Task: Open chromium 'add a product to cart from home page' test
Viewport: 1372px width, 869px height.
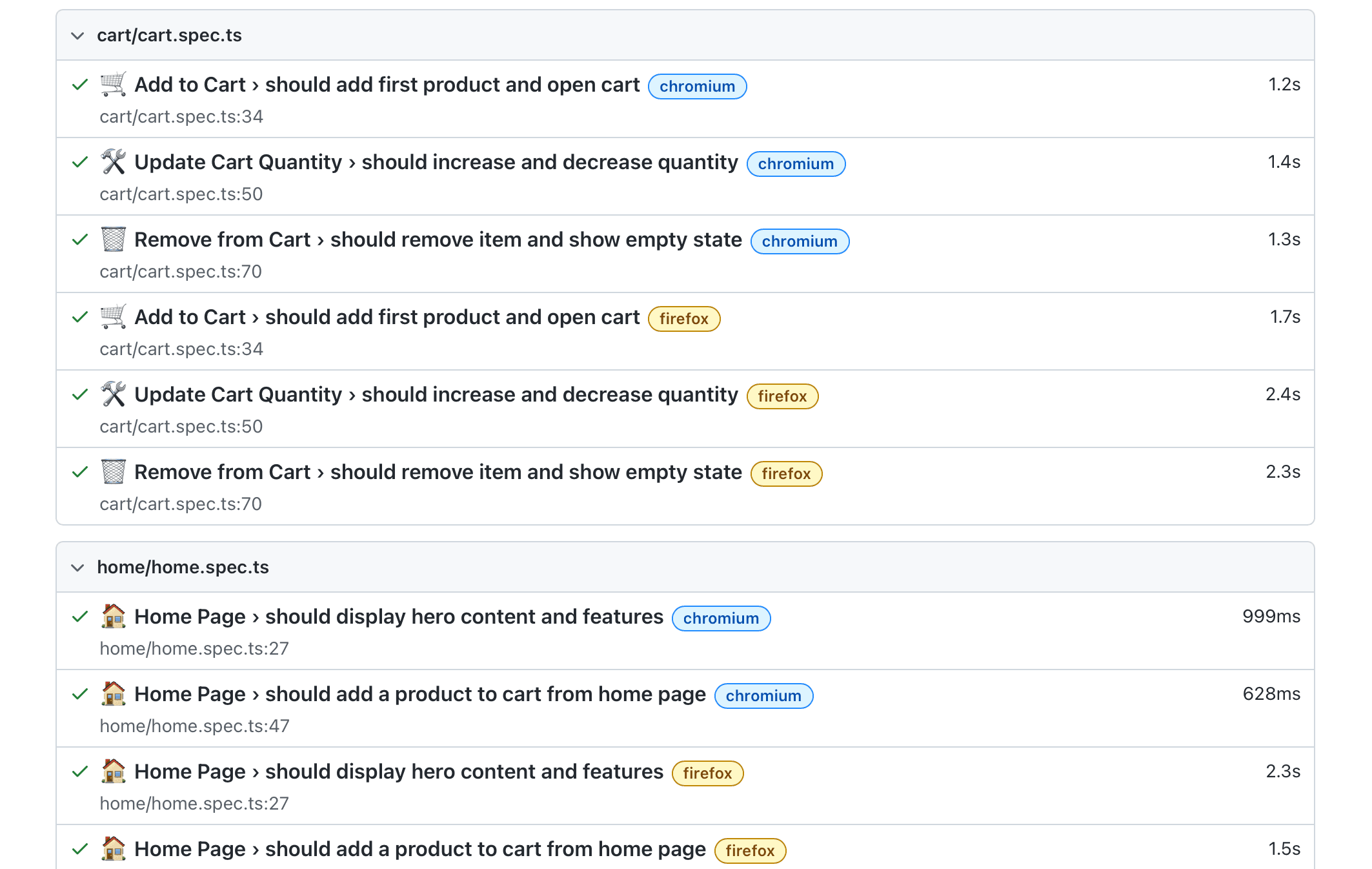Action: click(420, 694)
